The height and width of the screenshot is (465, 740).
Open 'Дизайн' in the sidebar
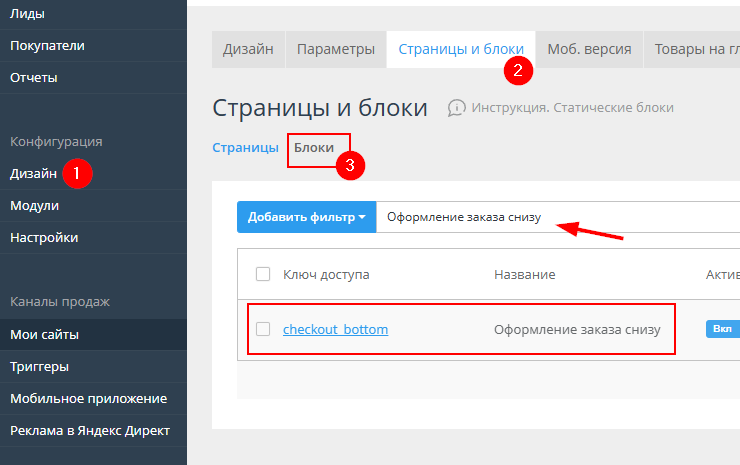33,173
